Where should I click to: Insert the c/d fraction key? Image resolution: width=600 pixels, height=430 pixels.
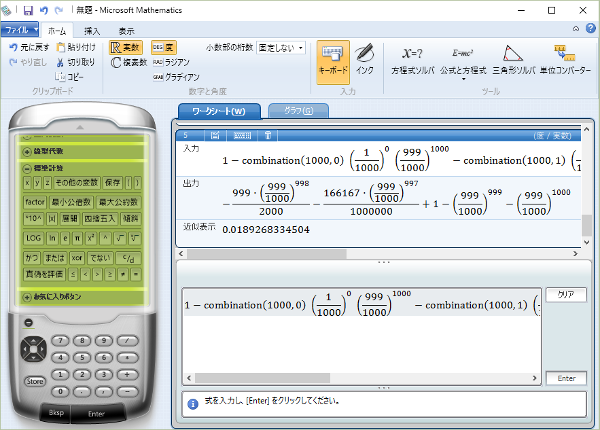coord(129,258)
